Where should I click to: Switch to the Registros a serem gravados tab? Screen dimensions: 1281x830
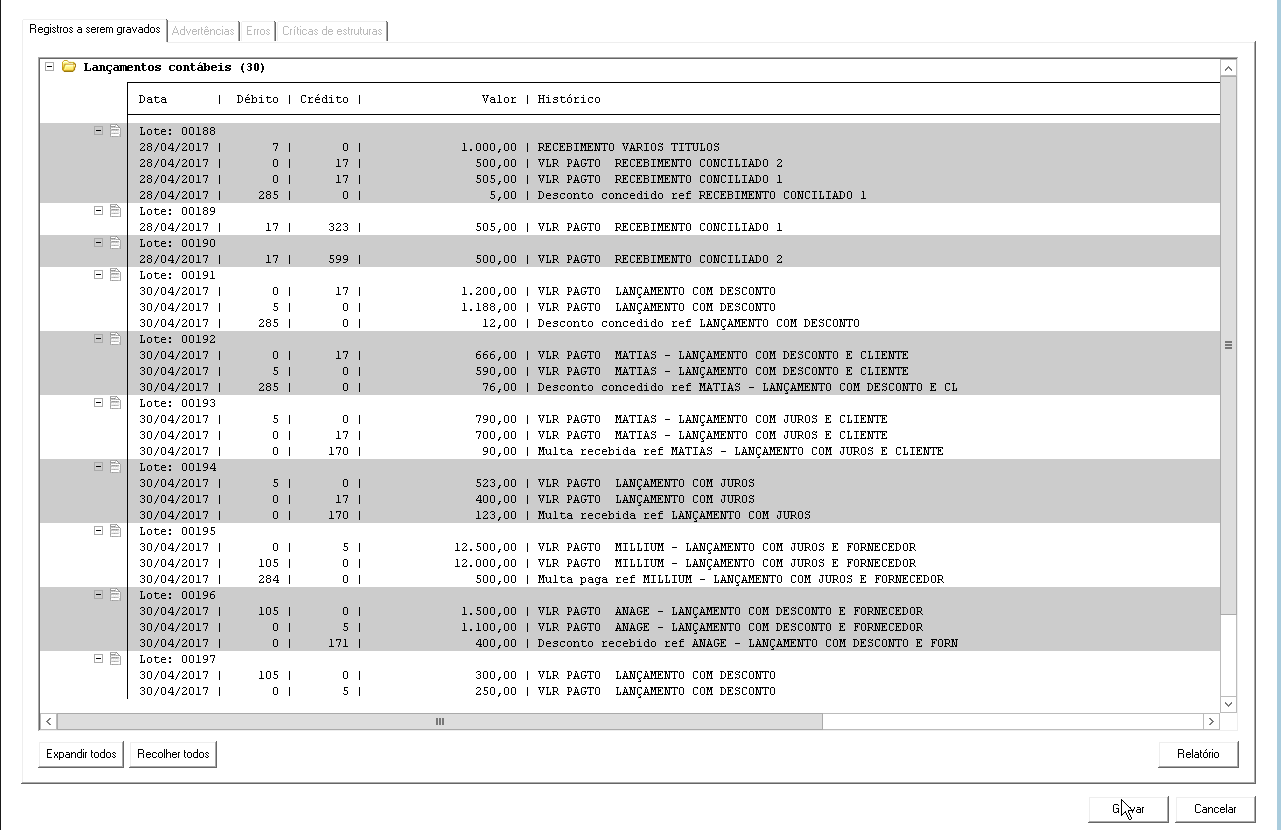tap(95, 30)
